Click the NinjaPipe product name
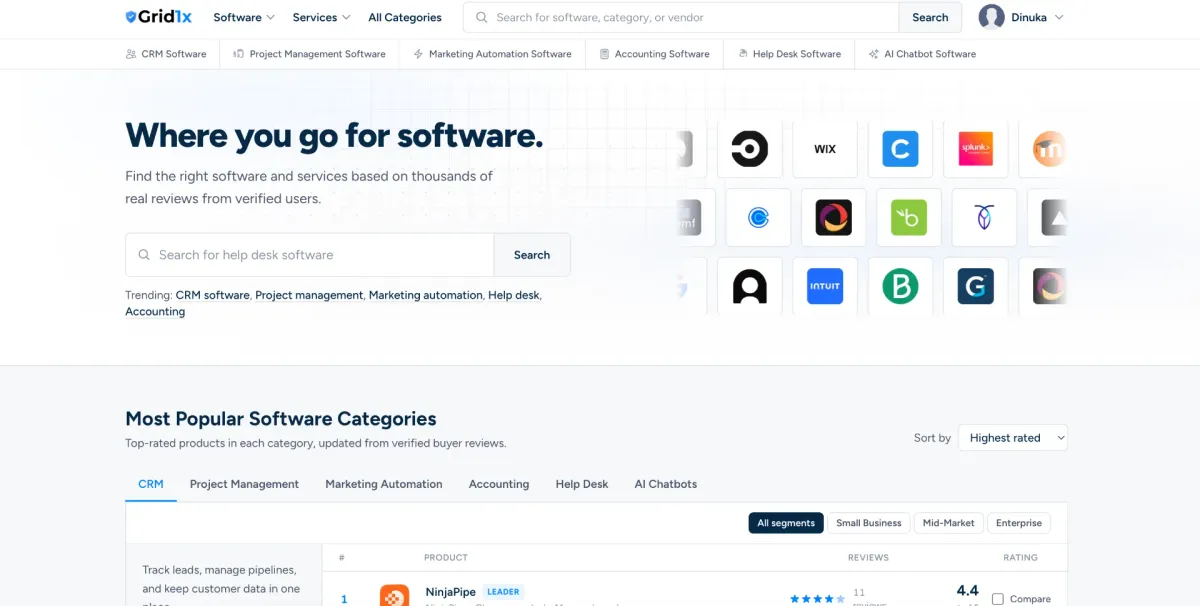 (450, 591)
